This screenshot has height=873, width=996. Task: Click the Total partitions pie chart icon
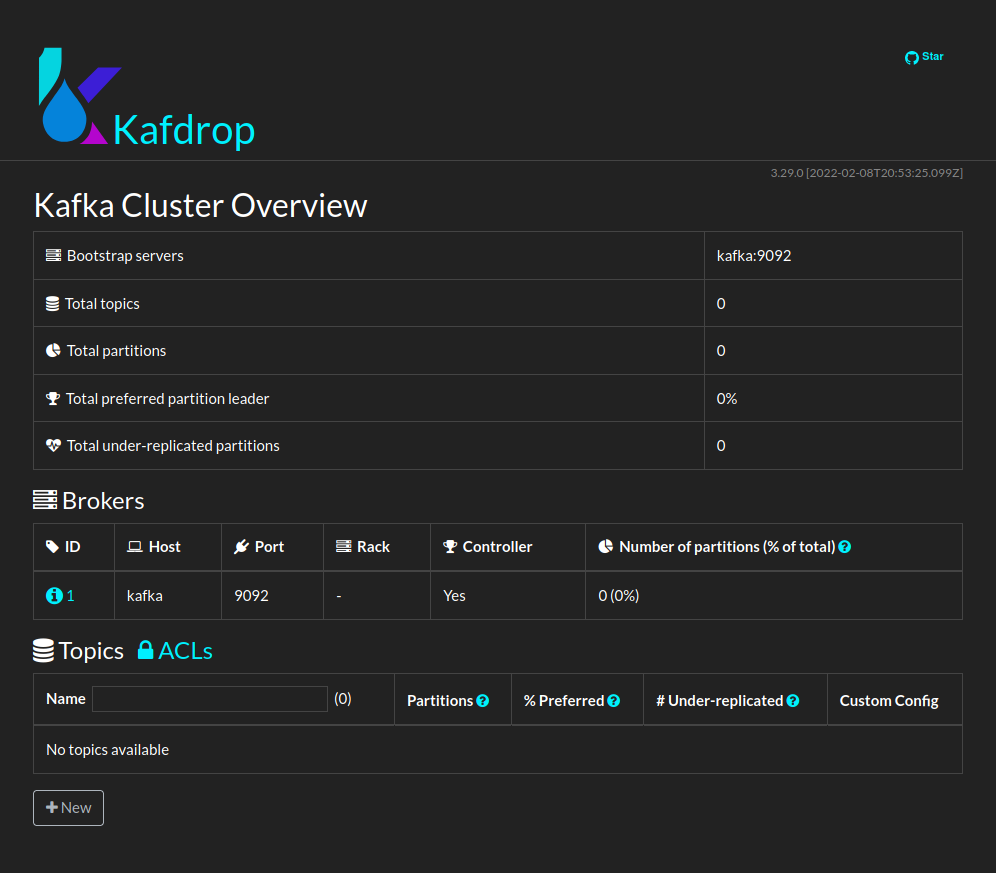pos(53,351)
